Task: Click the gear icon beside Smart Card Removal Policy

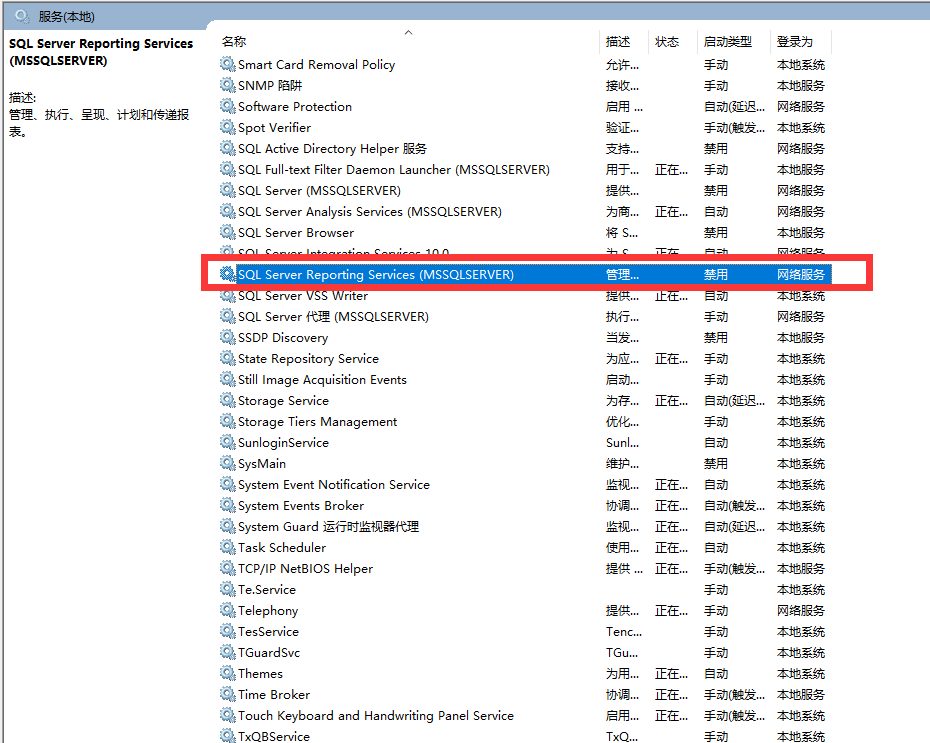Action: 228,64
